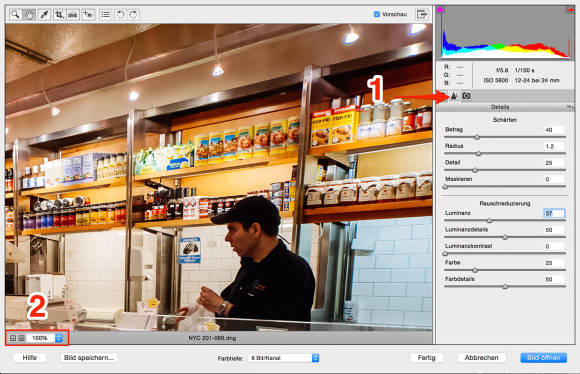
Task: Click the Bild öffnen button
Action: [x=543, y=357]
